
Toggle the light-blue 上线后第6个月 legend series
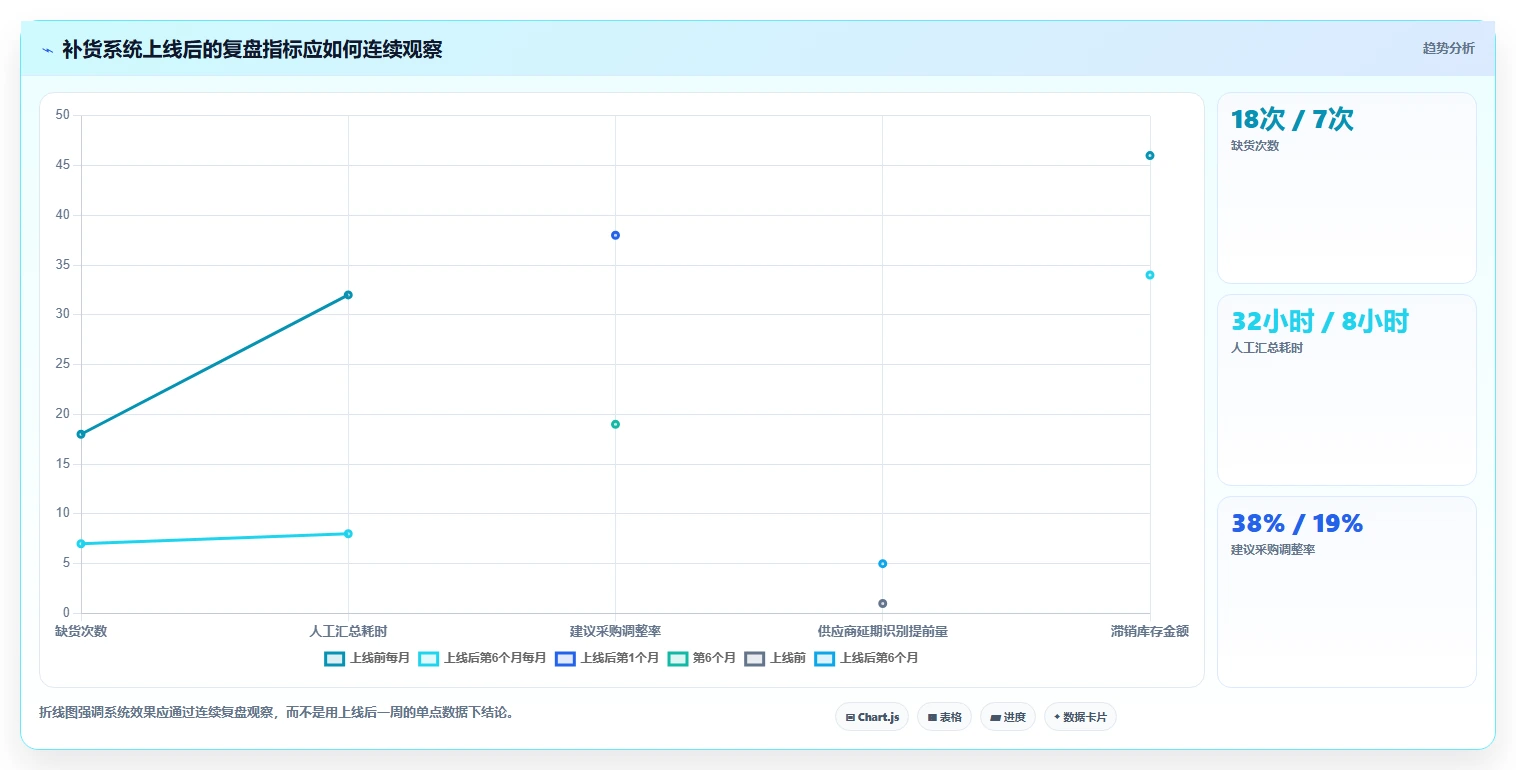tap(866, 658)
